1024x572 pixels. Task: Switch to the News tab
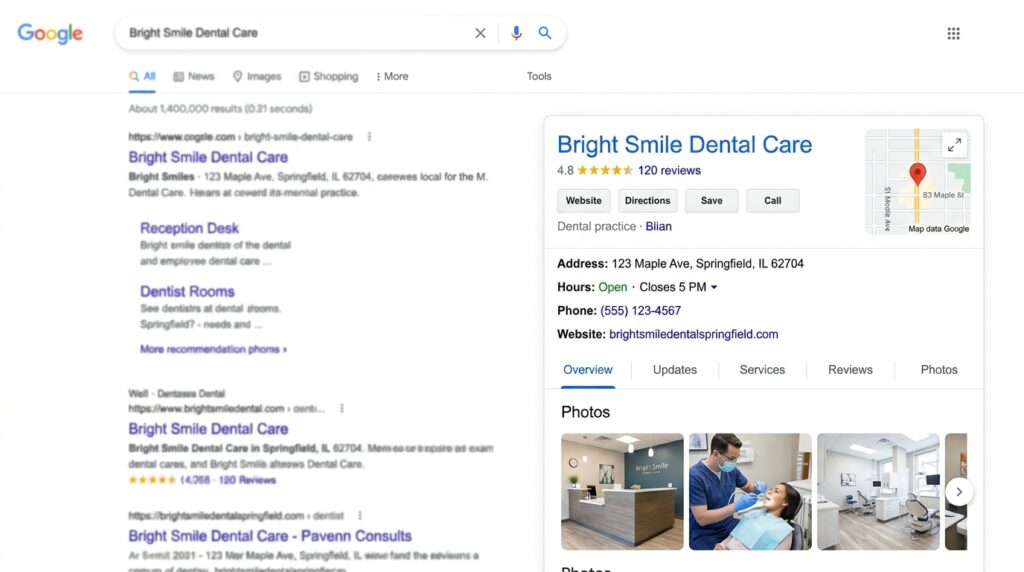click(x=193, y=76)
